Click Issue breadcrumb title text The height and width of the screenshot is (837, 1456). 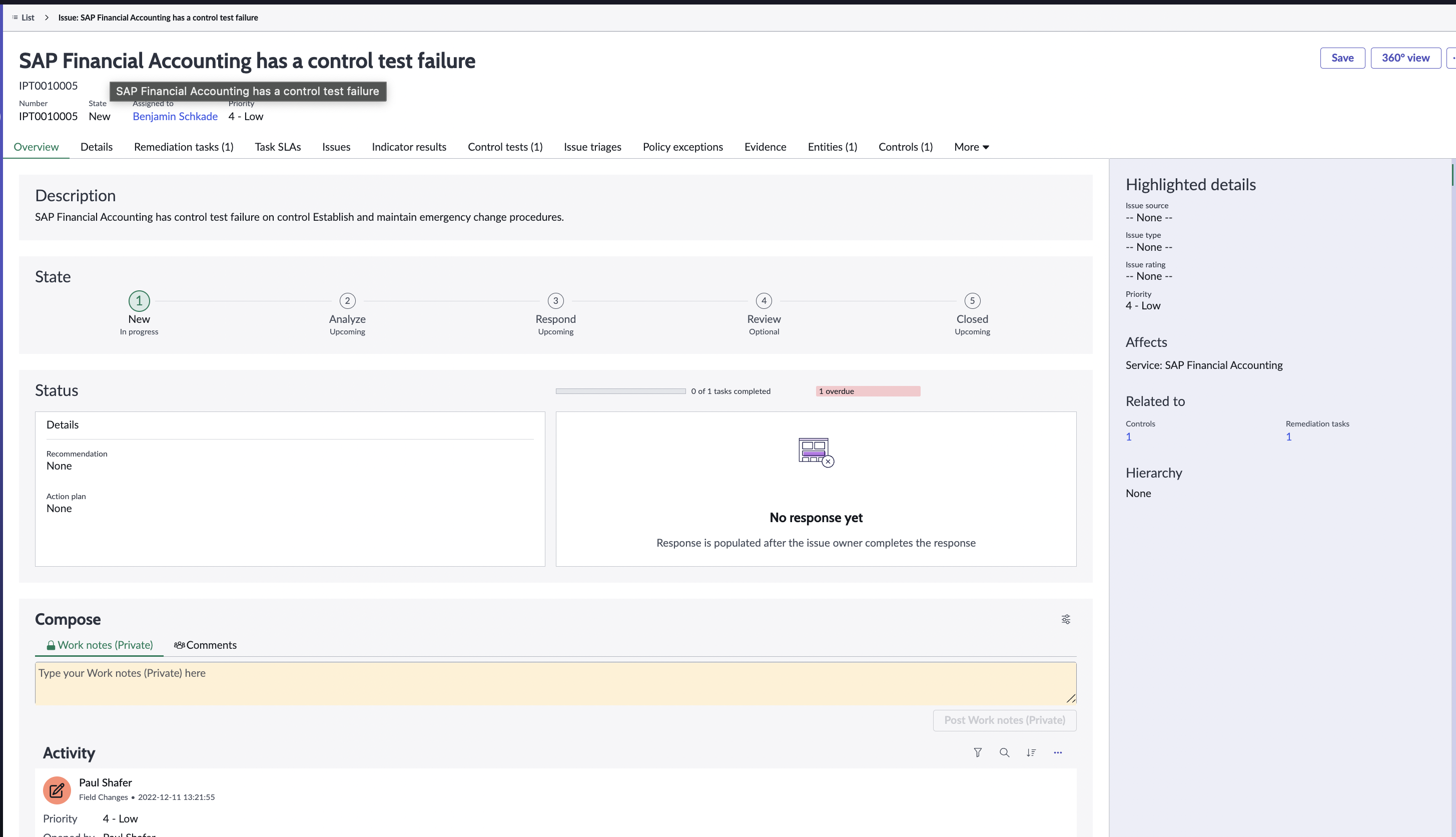(x=158, y=17)
